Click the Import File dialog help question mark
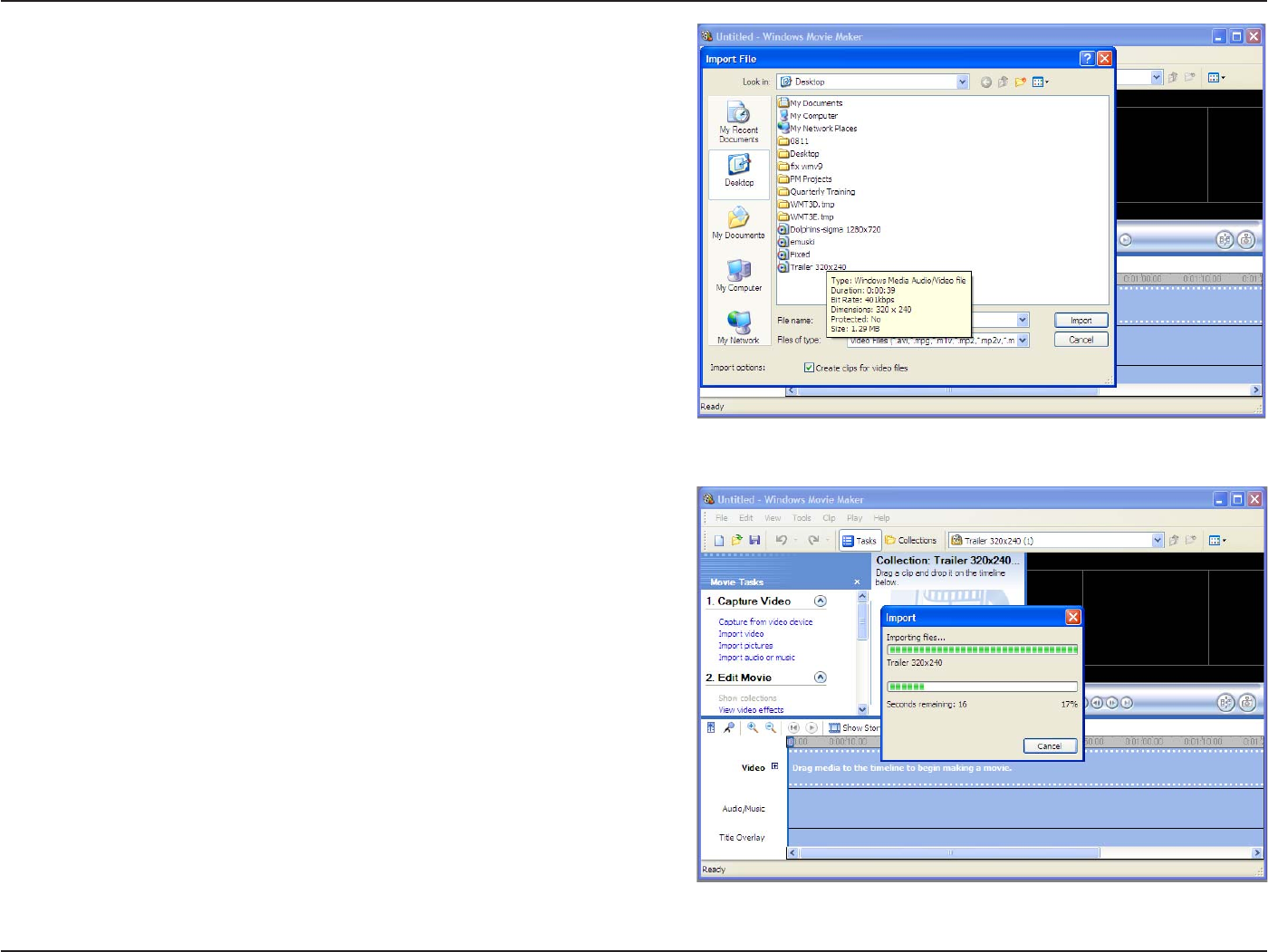Image resolution: width=1268 pixels, height=952 pixels. click(x=1087, y=59)
